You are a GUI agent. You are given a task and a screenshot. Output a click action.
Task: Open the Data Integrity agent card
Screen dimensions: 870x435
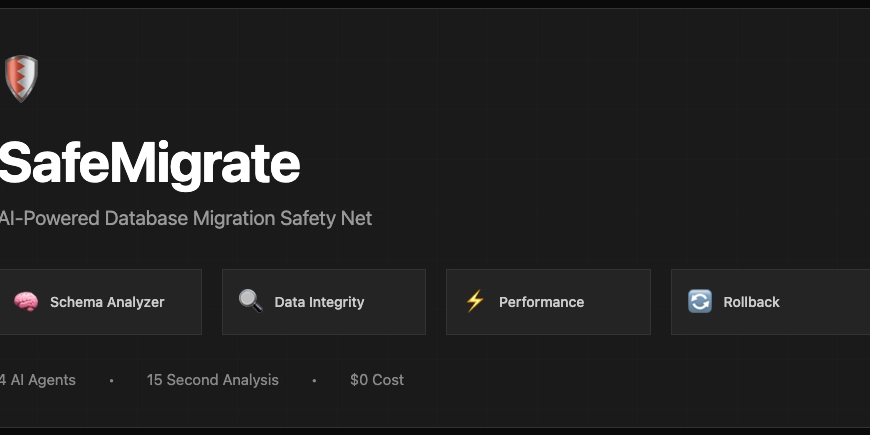click(x=324, y=301)
